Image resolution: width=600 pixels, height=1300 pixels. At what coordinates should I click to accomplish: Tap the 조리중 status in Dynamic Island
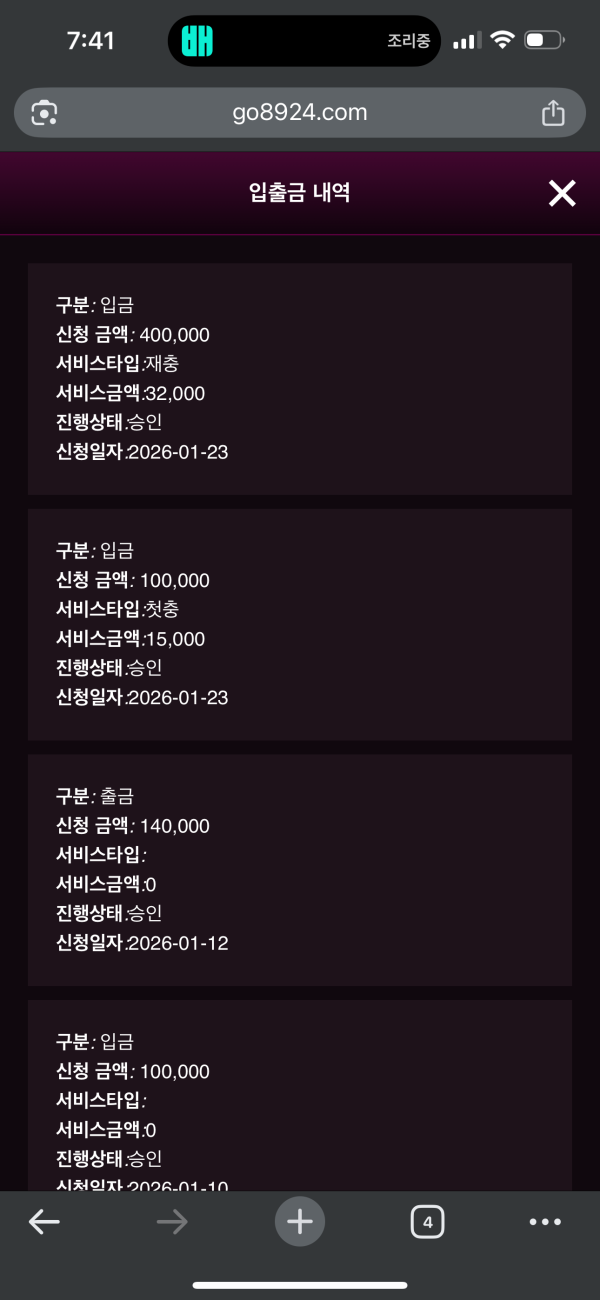click(408, 41)
